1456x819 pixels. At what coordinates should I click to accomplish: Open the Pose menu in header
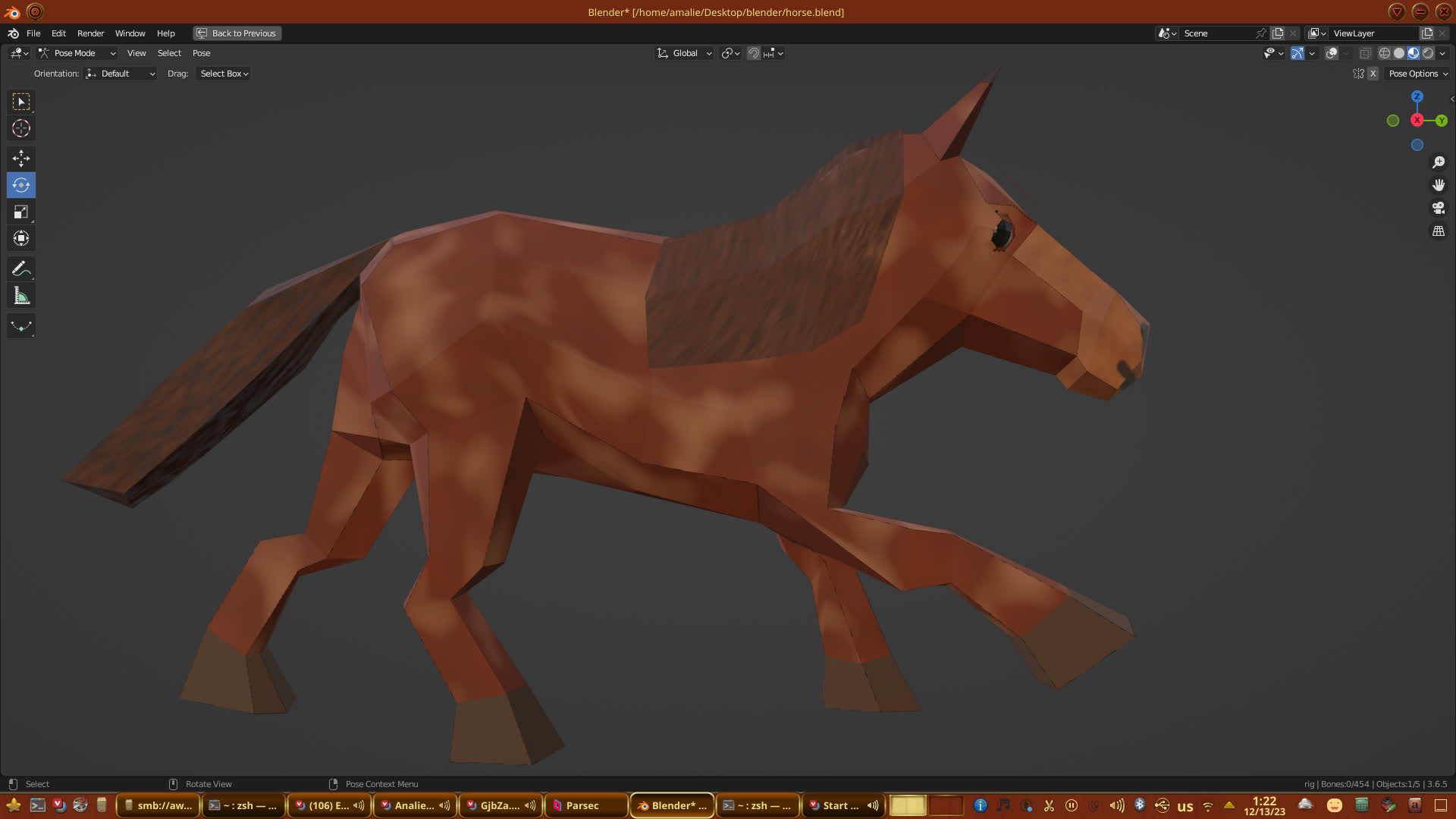click(x=201, y=53)
